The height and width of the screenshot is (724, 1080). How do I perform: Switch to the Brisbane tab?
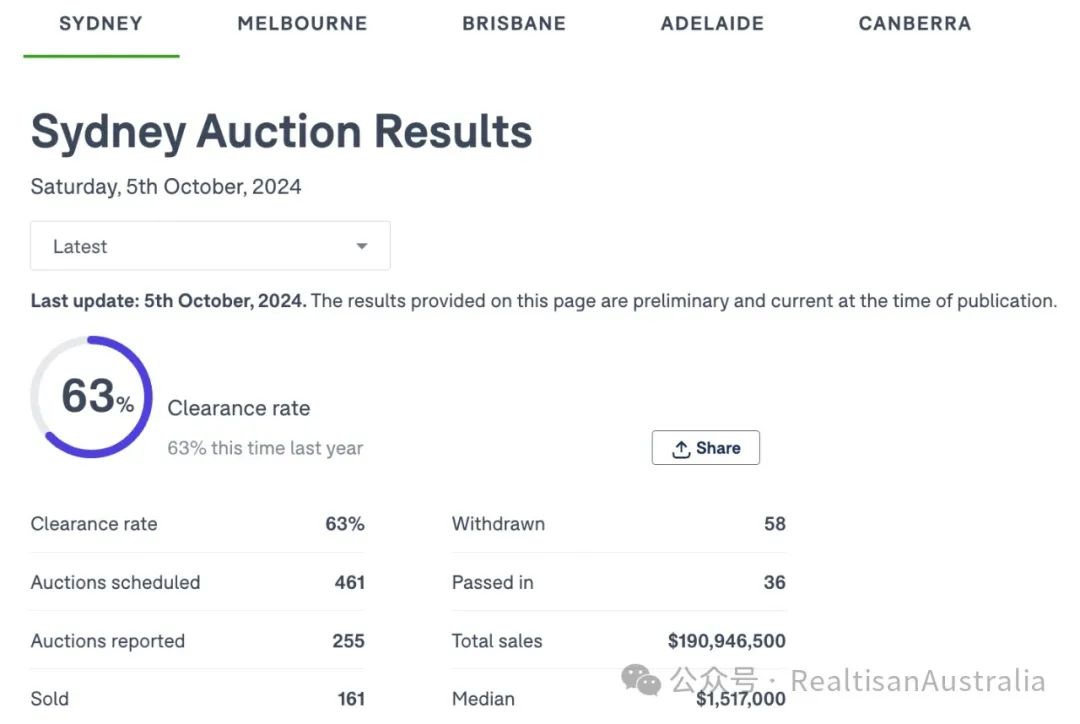[x=514, y=23]
